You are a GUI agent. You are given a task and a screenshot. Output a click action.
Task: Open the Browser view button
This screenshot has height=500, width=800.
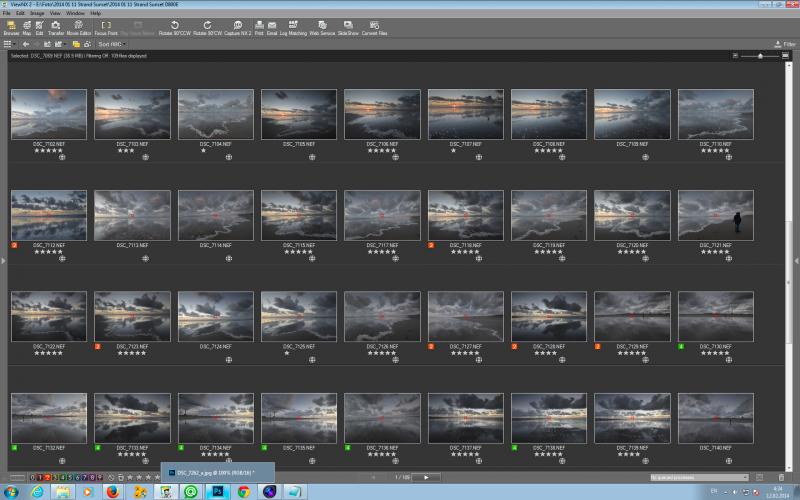11,28
